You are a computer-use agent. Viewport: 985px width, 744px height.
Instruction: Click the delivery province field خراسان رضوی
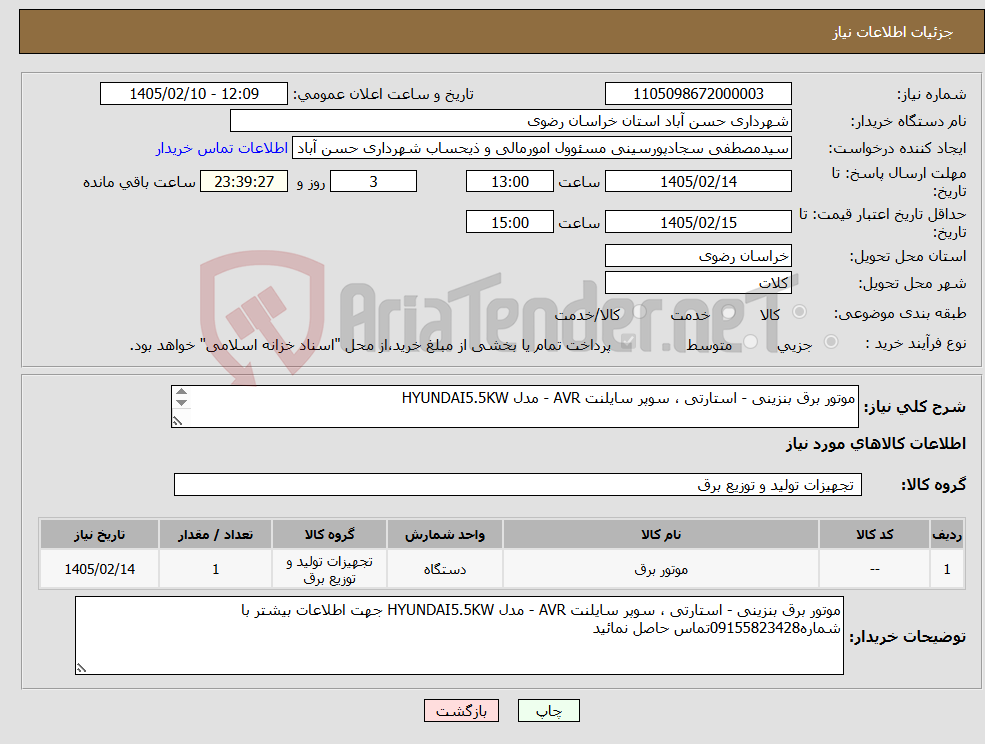click(698, 256)
